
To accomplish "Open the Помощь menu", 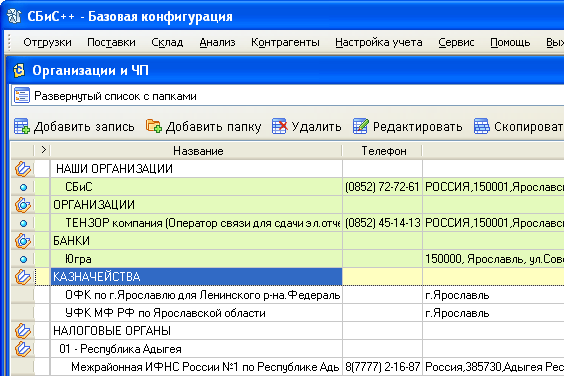I will (510, 42).
